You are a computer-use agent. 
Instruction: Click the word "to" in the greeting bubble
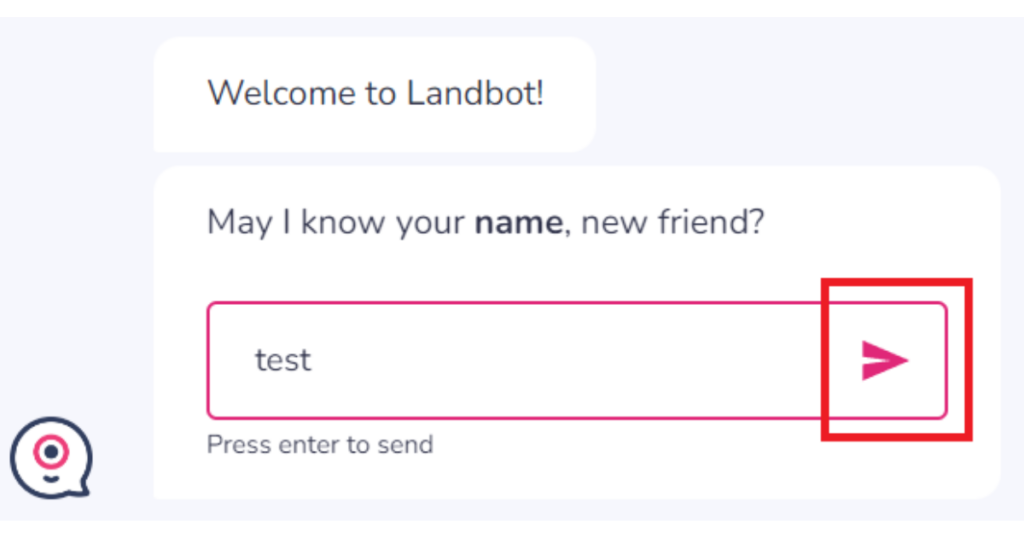[381, 94]
